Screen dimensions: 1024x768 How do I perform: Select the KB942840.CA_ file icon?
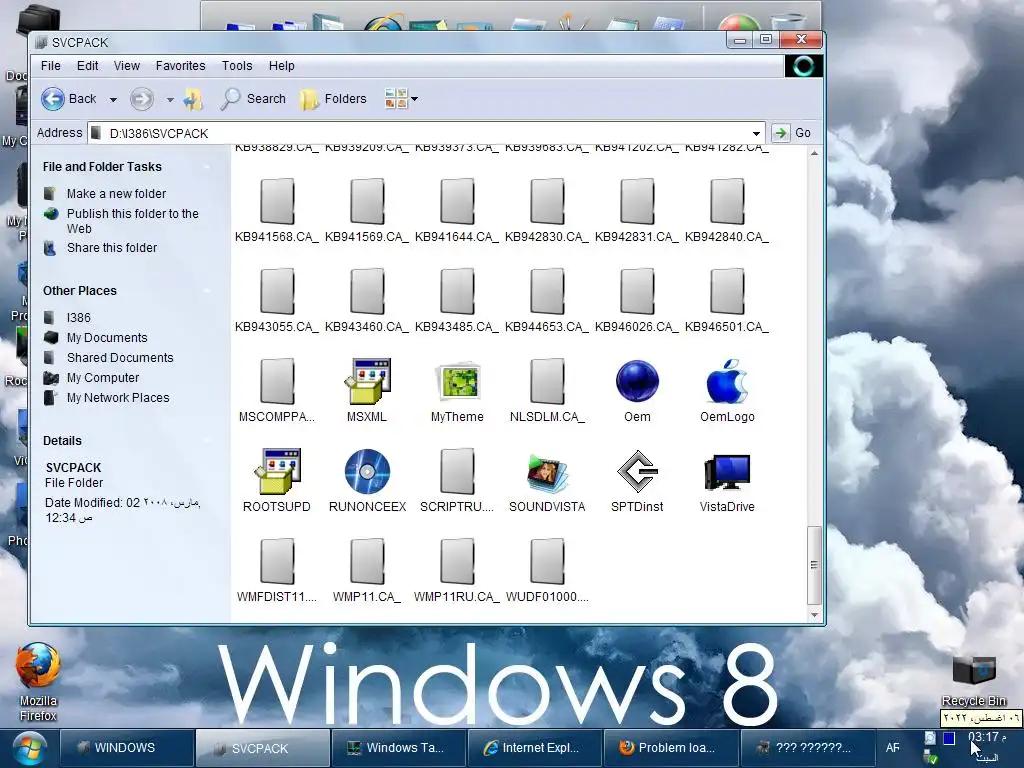(x=727, y=202)
